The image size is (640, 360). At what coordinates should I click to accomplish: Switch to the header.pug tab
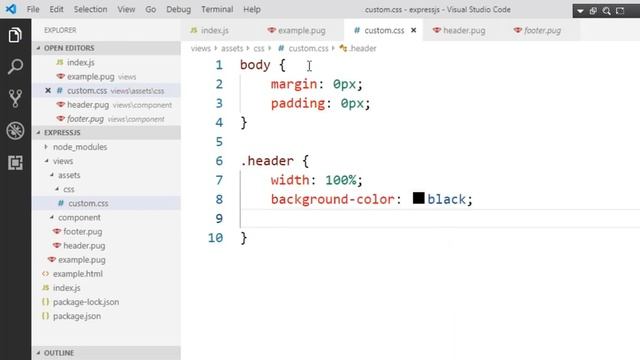463,30
